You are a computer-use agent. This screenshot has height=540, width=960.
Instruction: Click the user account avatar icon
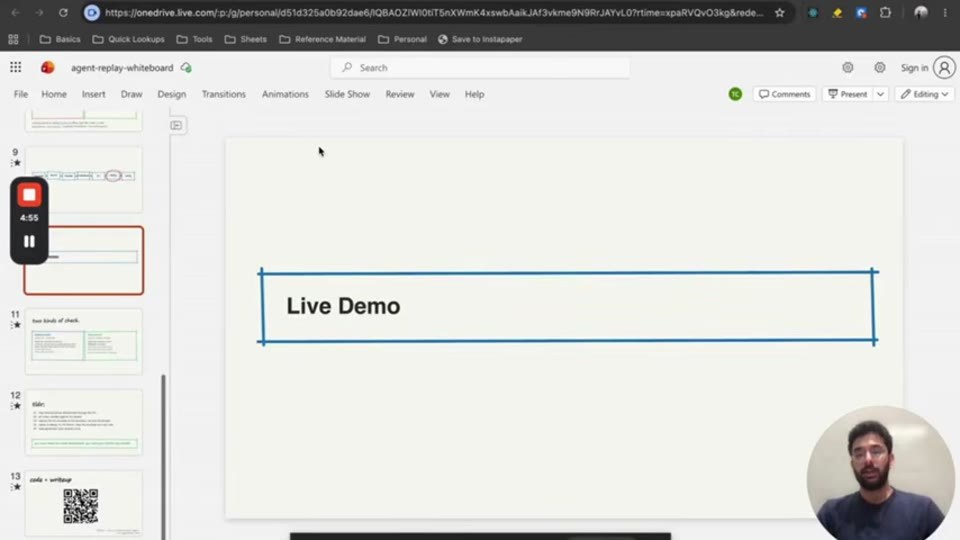(x=945, y=67)
